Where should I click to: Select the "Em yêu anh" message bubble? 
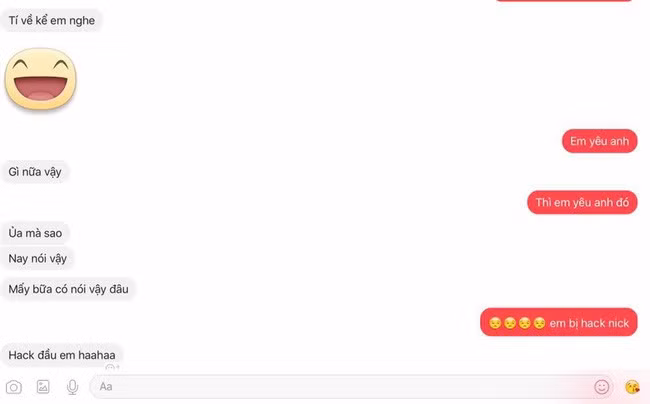click(x=599, y=141)
